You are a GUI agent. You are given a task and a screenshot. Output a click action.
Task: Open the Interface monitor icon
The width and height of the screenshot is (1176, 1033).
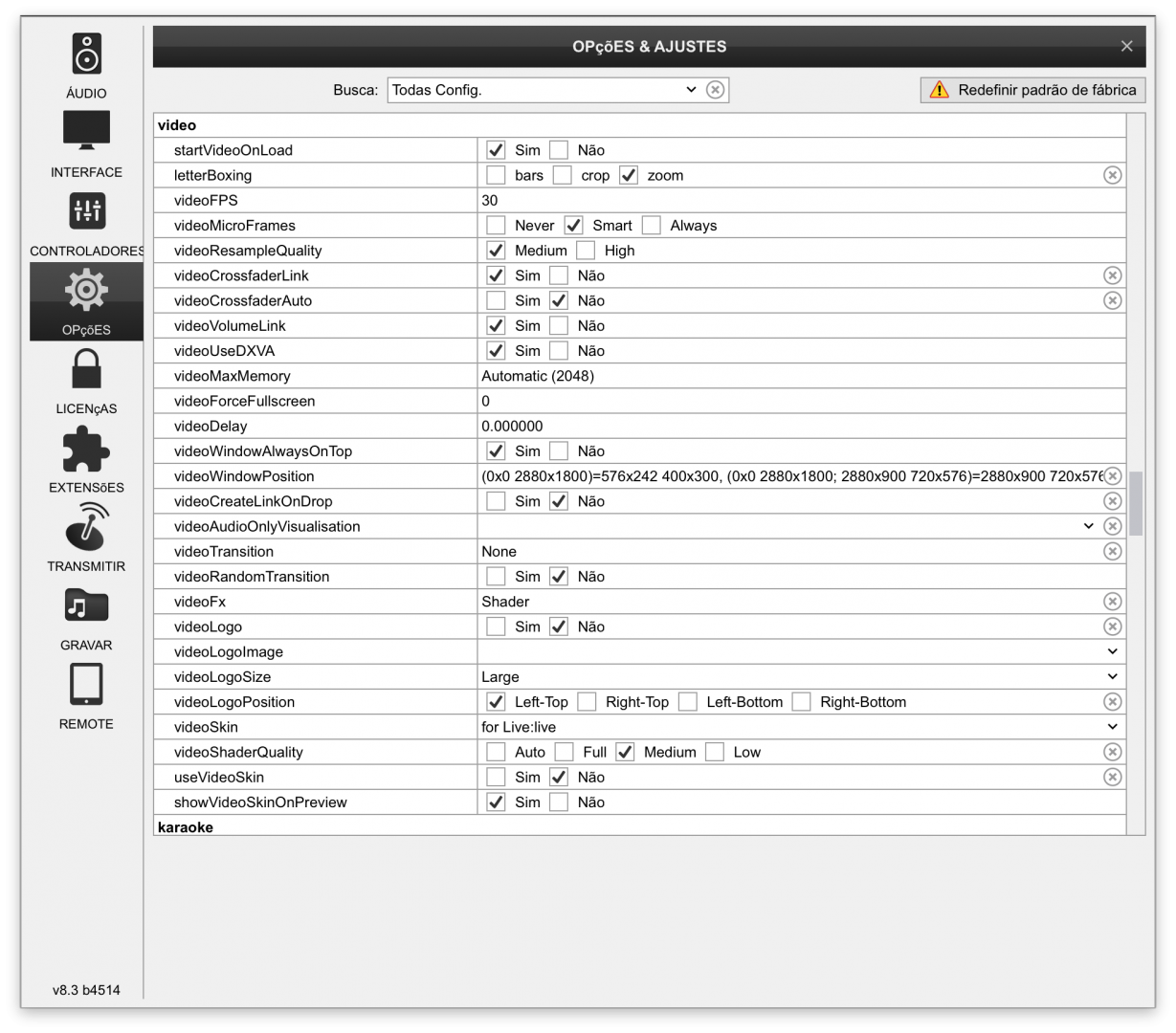coord(86,131)
